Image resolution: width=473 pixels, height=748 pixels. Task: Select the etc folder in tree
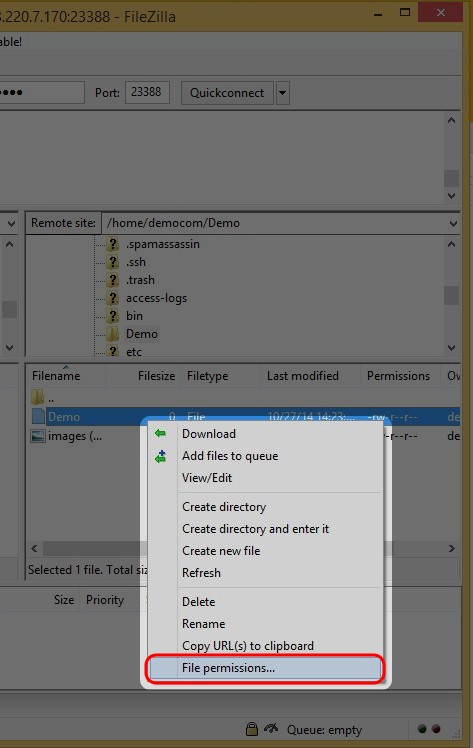pos(134,352)
